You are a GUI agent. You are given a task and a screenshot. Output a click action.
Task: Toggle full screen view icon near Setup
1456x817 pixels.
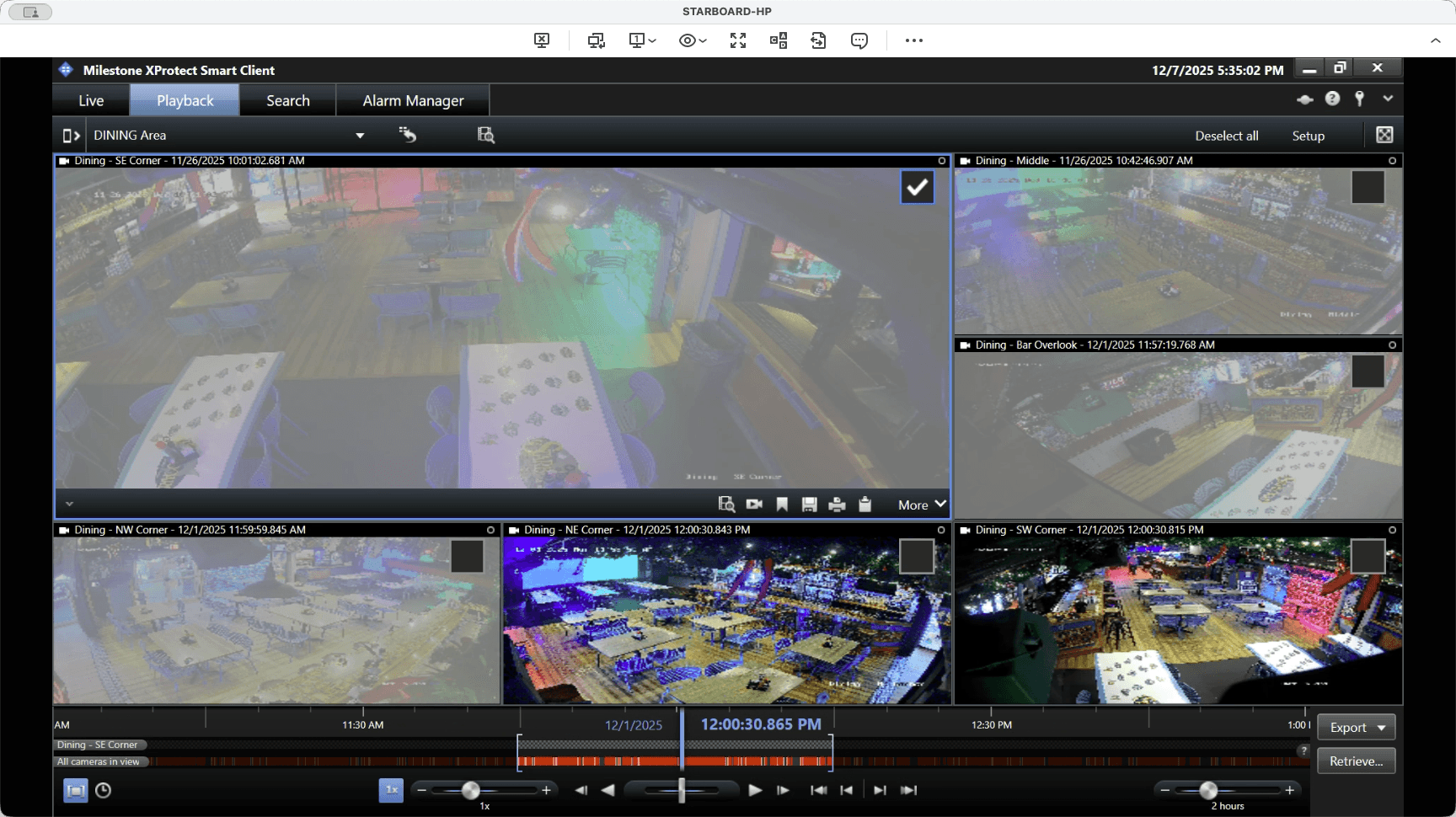(x=1384, y=135)
